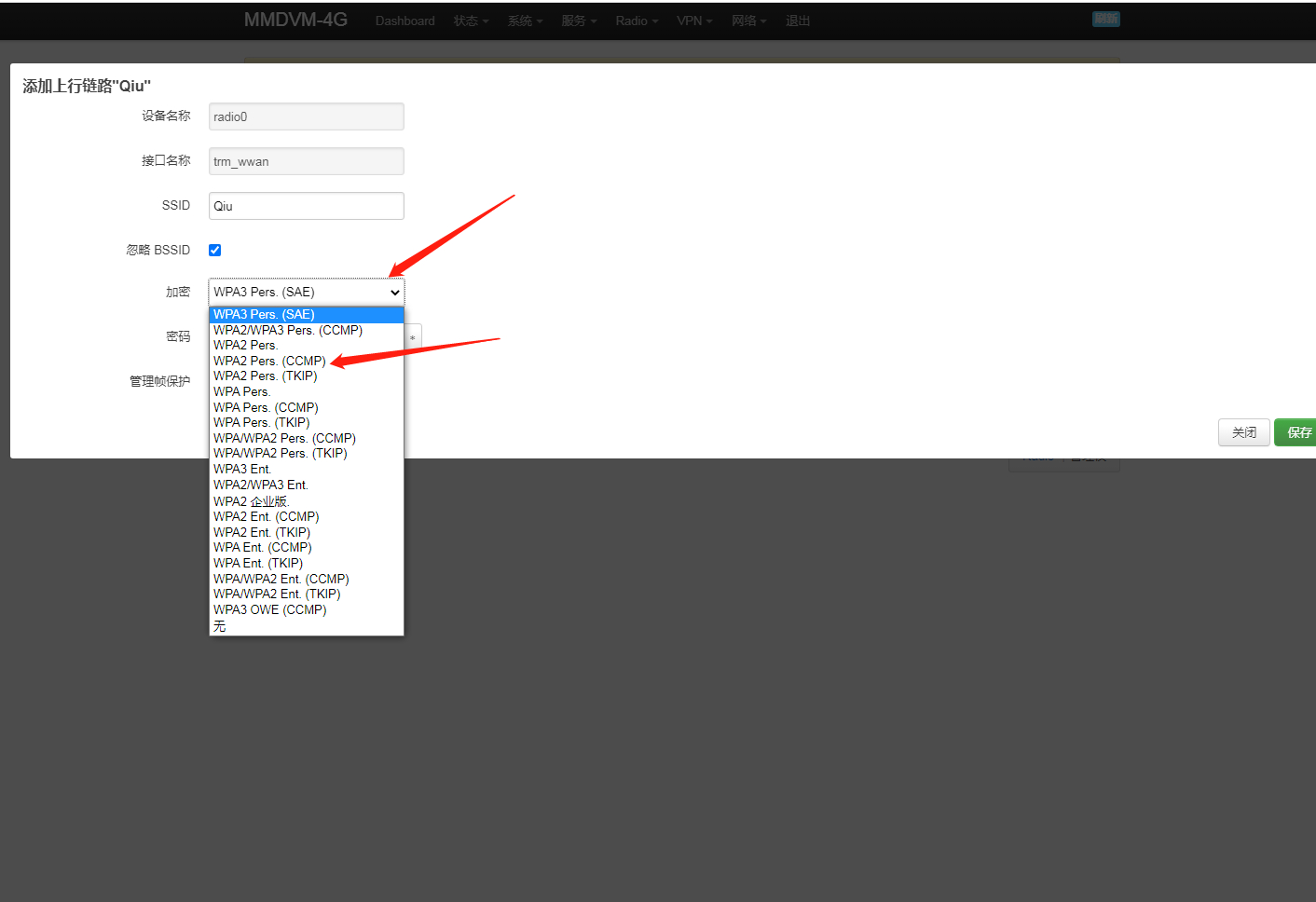1316x902 pixels.
Task: Choose WPA2 Pers. (TKIP) entry
Action: pyautogui.click(x=265, y=376)
